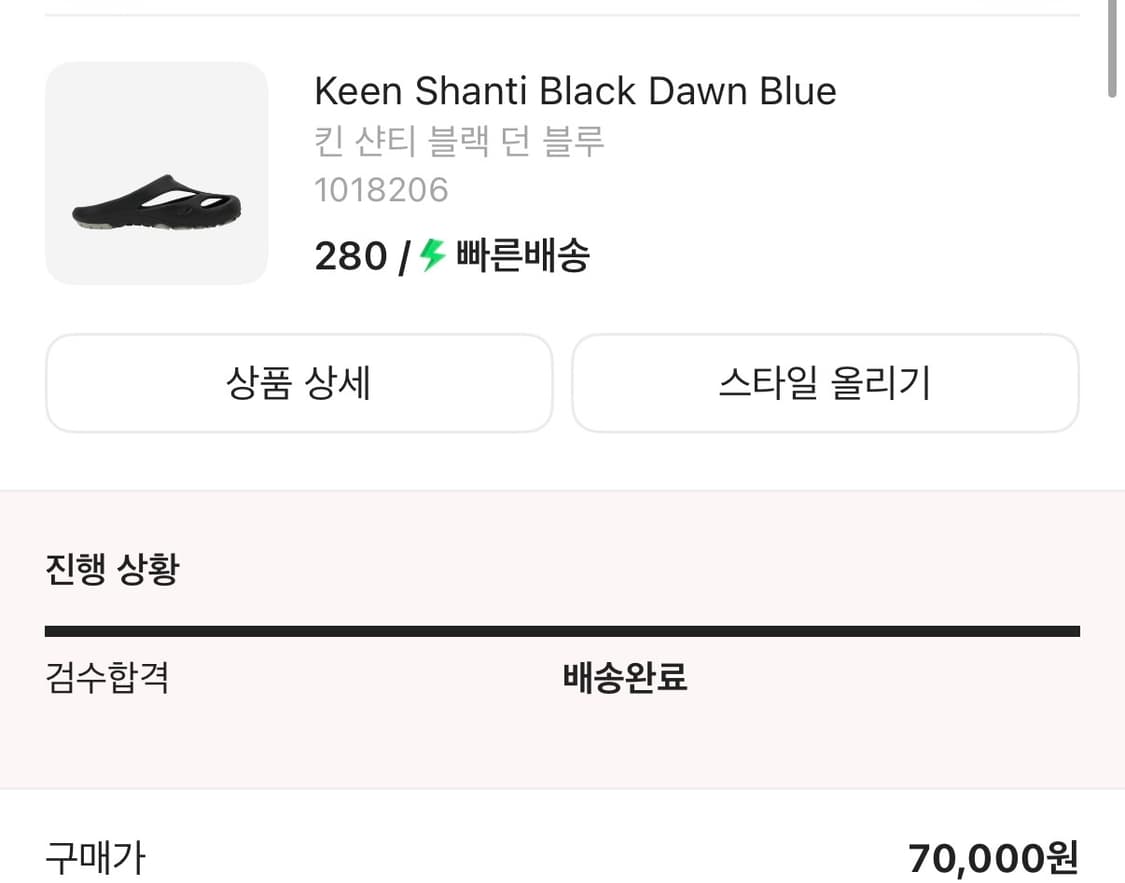
Task: Click the gray divider above 진행 상황
Action: [x=562, y=489]
